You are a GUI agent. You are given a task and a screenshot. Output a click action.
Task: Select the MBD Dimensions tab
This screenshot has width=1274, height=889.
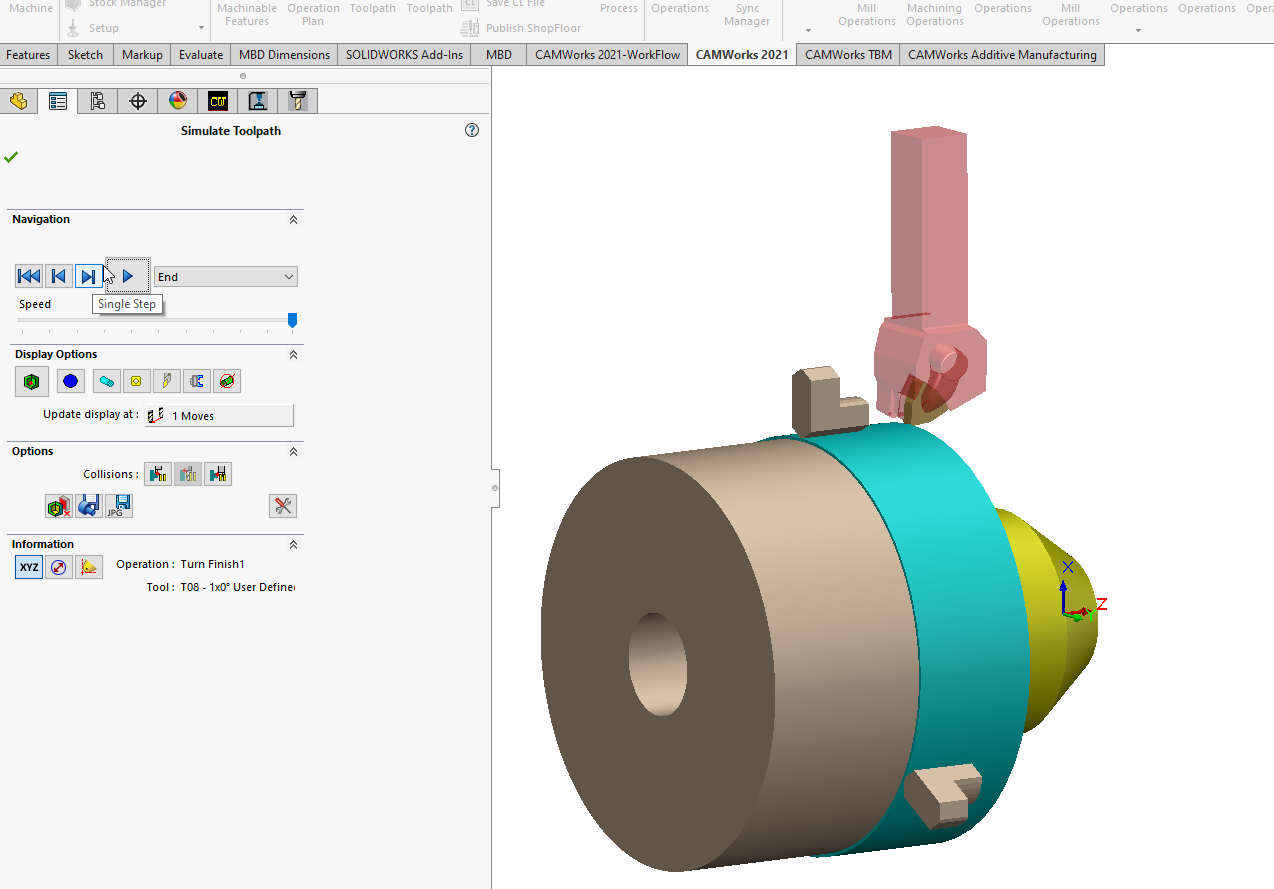coord(284,55)
